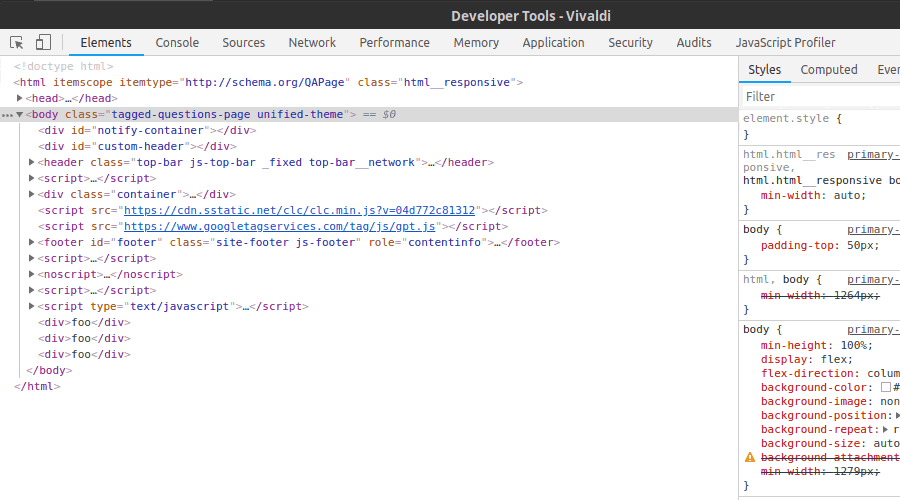Toggle the device toolbar icon
Screen dimensions: 900x500
(43, 42)
